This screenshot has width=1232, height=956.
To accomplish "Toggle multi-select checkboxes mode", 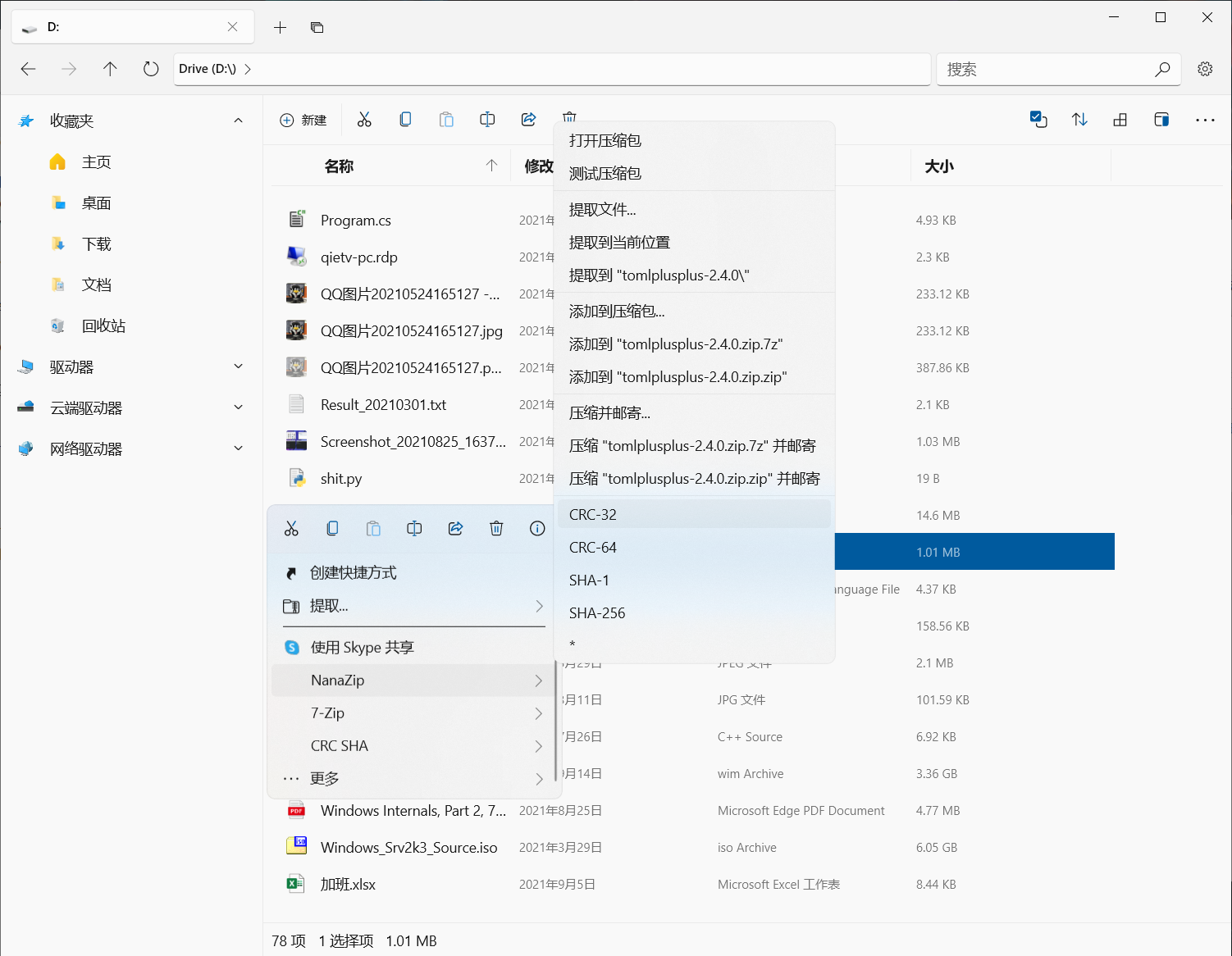I will pos(1038,119).
